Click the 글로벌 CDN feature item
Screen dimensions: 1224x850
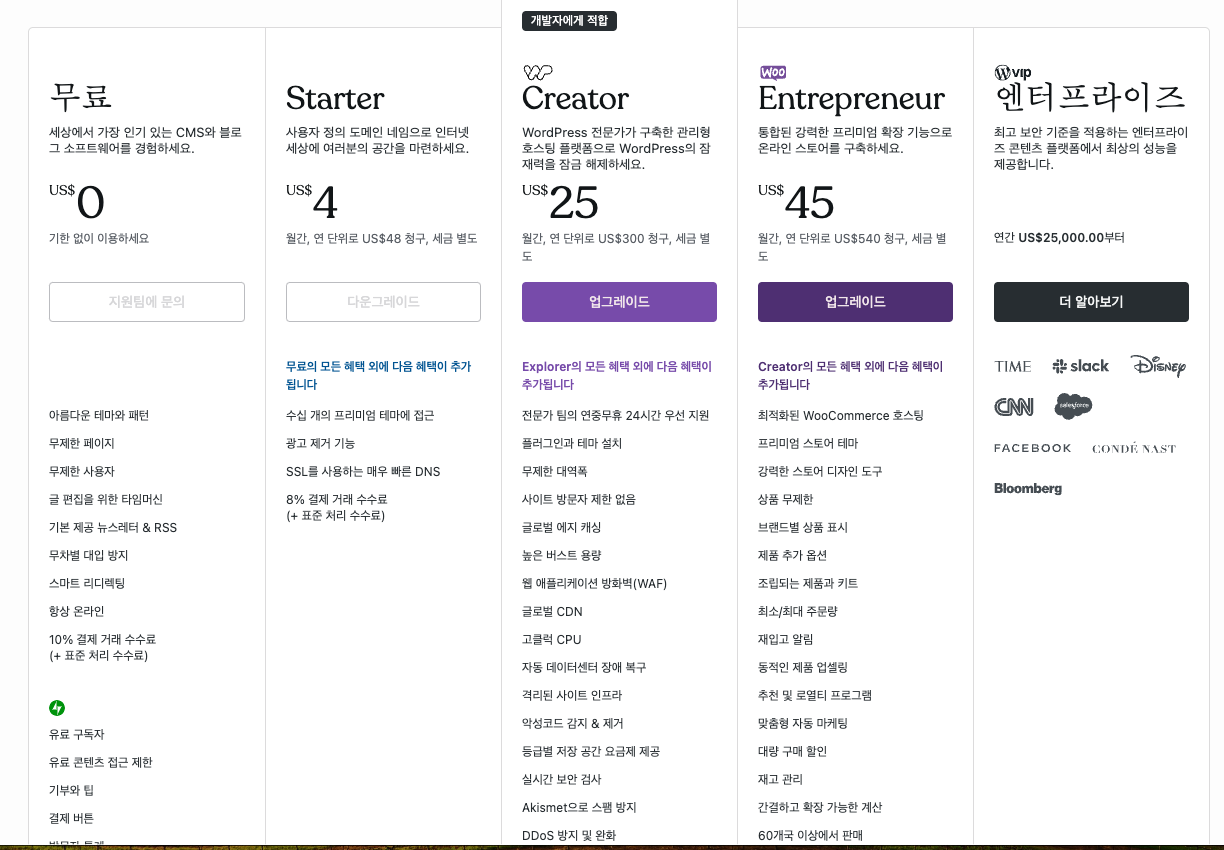click(552, 611)
